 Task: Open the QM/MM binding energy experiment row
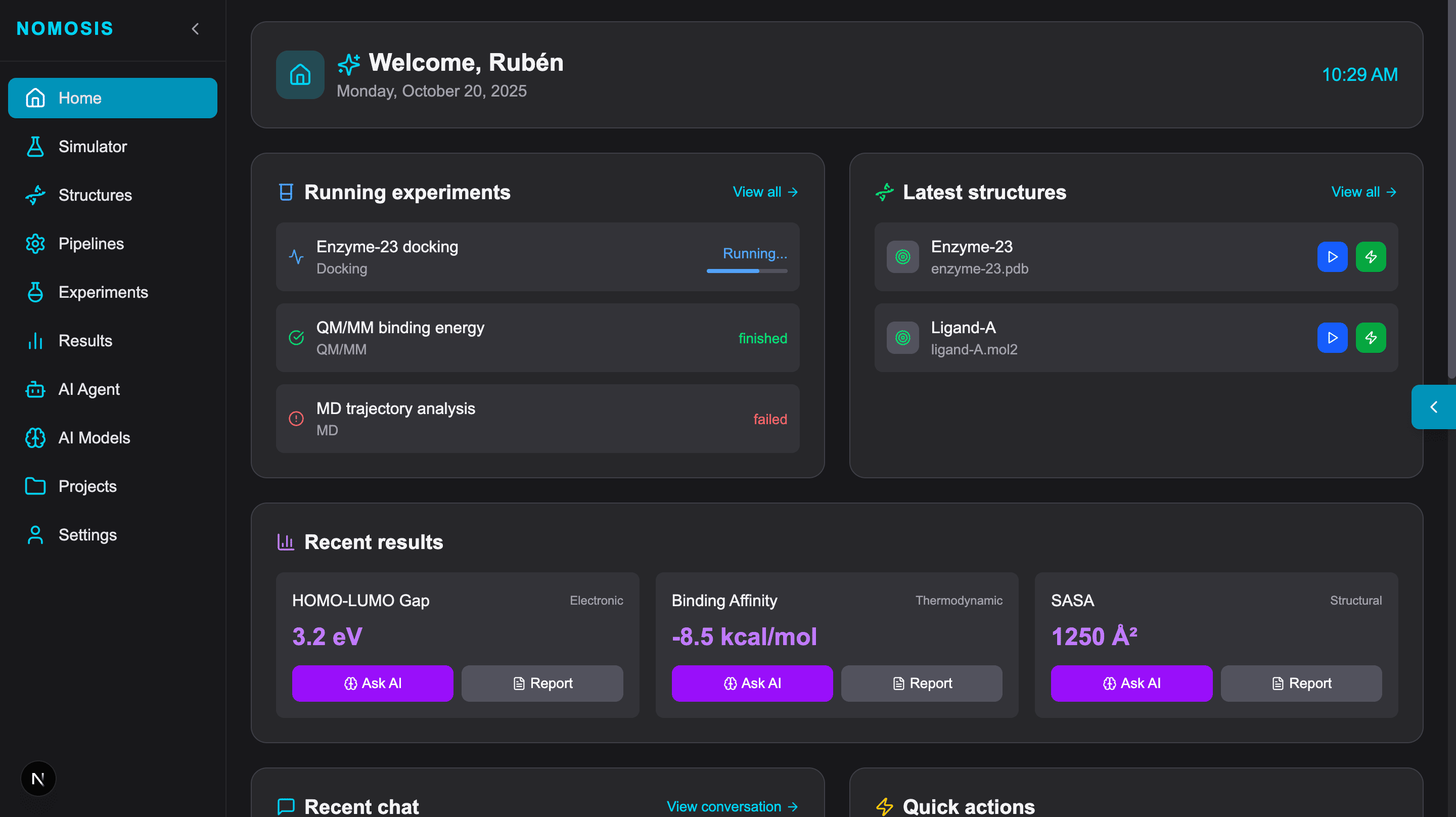tap(537, 338)
